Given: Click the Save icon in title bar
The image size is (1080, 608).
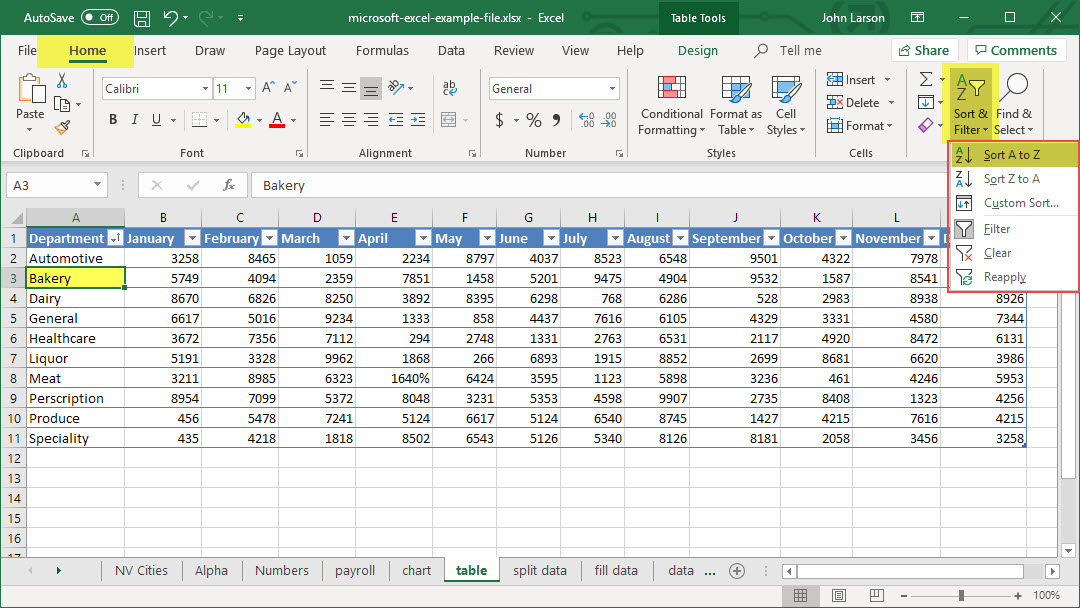Looking at the screenshot, I should point(142,18).
